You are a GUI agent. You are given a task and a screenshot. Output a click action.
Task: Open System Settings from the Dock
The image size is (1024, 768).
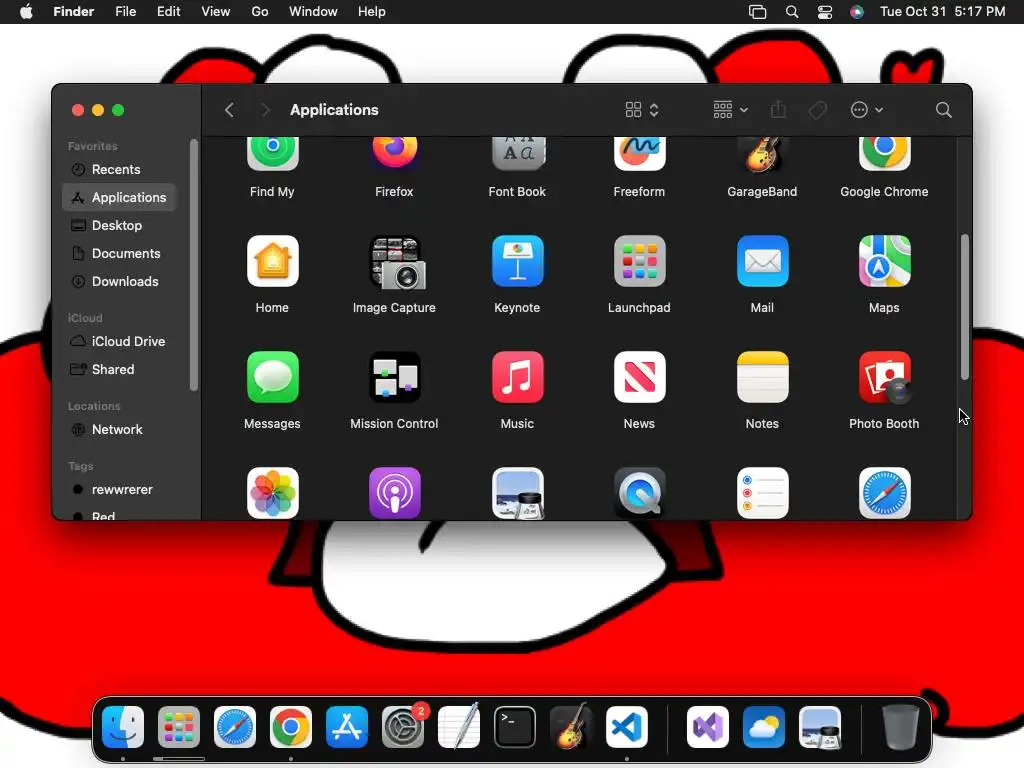point(402,727)
